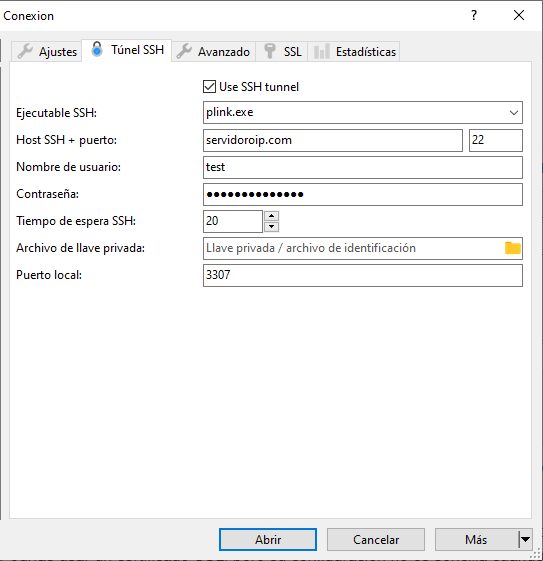Screen dimensions: 543x561
Task: Expand the Ejecutable SSH plink.exe dropdown
Action: [514, 113]
